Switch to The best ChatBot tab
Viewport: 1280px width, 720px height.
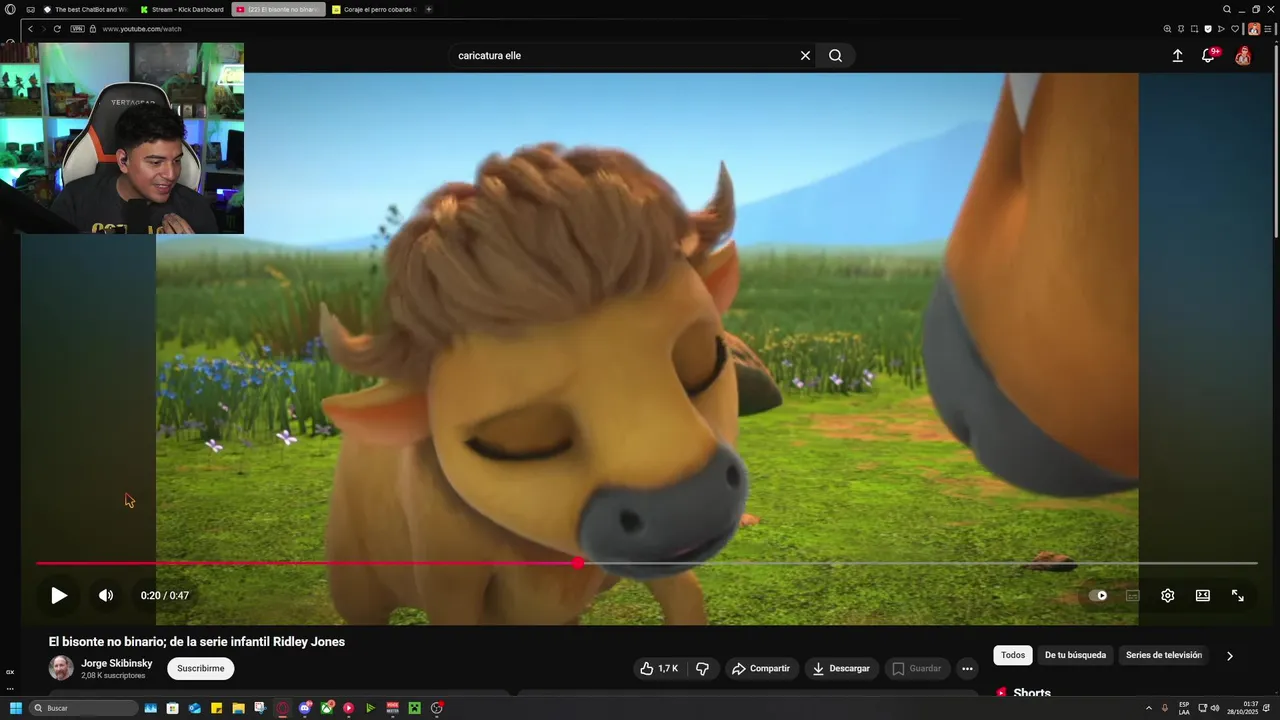[86, 9]
